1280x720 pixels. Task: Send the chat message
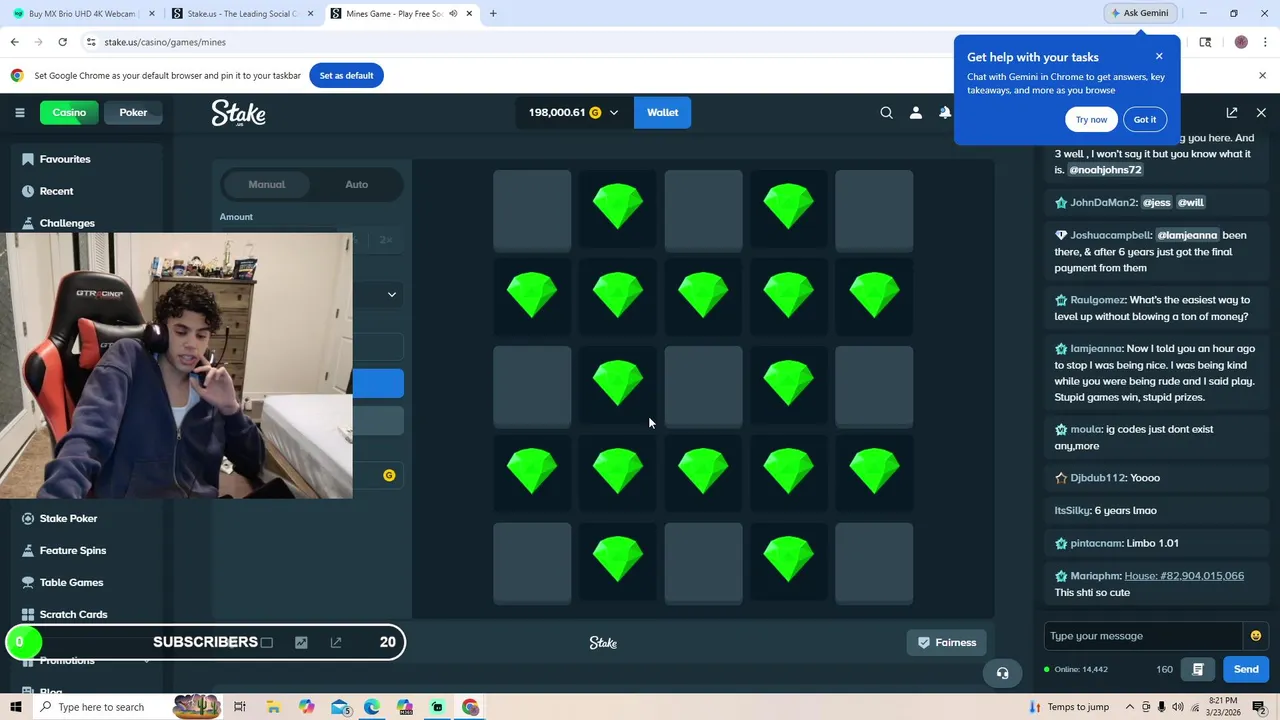pyautogui.click(x=1246, y=669)
